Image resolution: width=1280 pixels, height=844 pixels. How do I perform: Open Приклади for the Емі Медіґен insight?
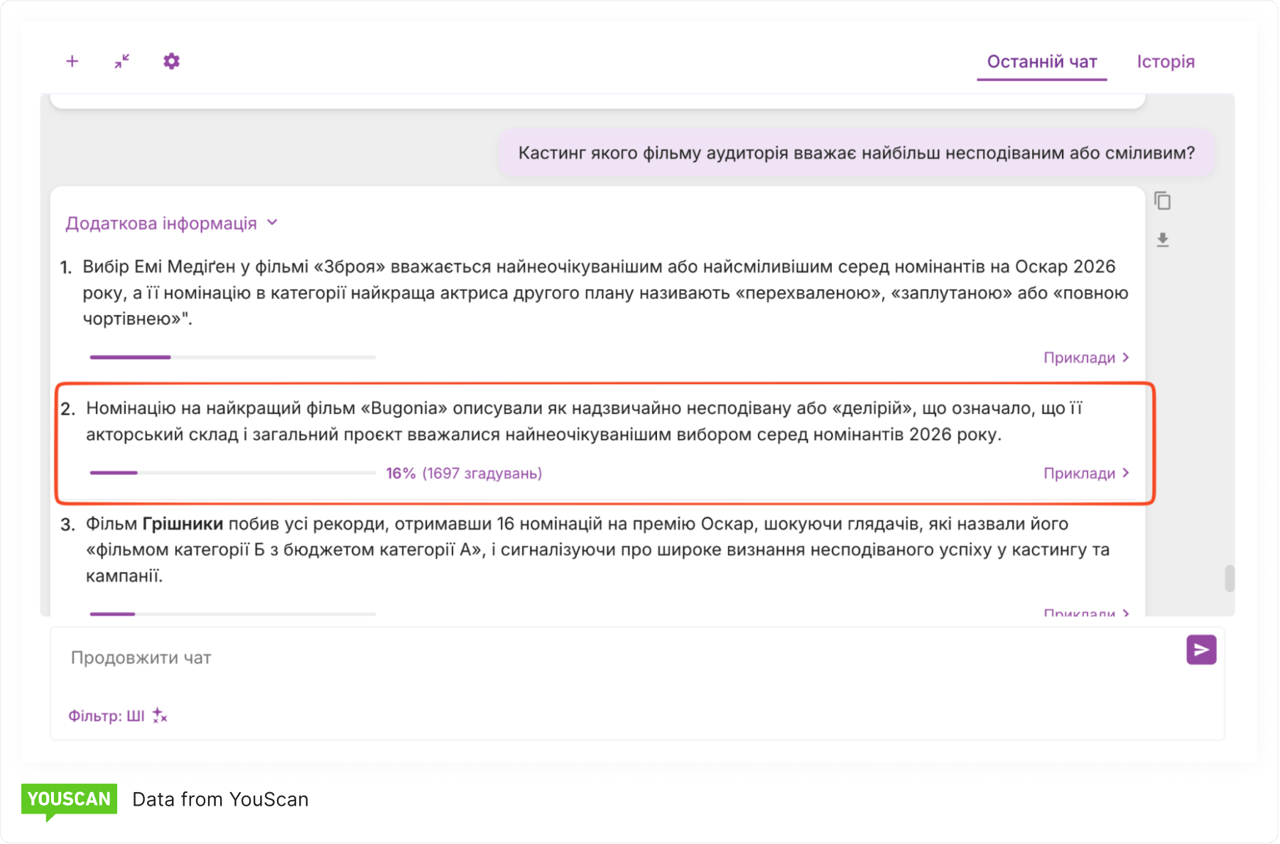[1086, 357]
